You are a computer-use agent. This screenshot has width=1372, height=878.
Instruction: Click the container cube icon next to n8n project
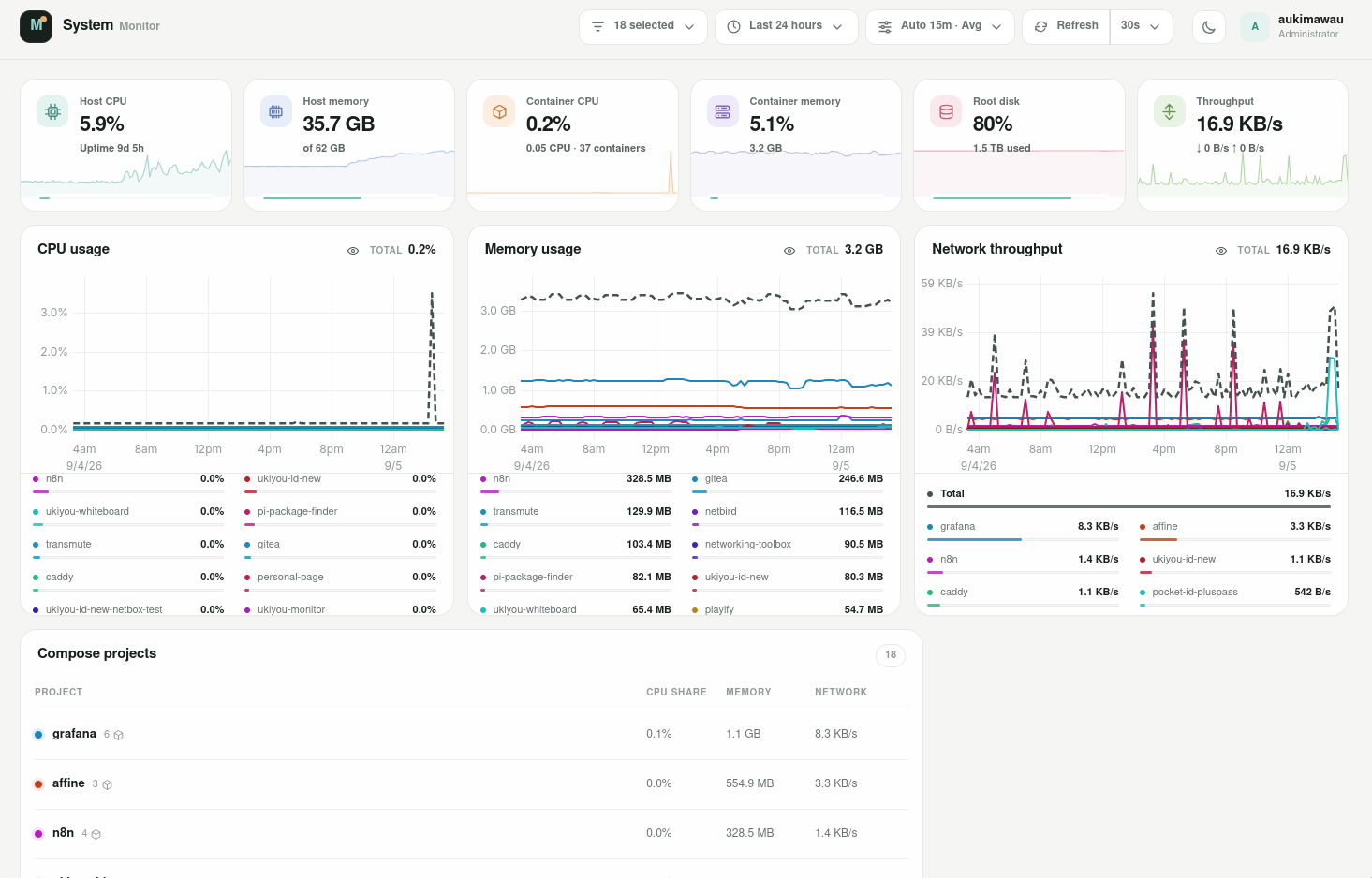(96, 834)
